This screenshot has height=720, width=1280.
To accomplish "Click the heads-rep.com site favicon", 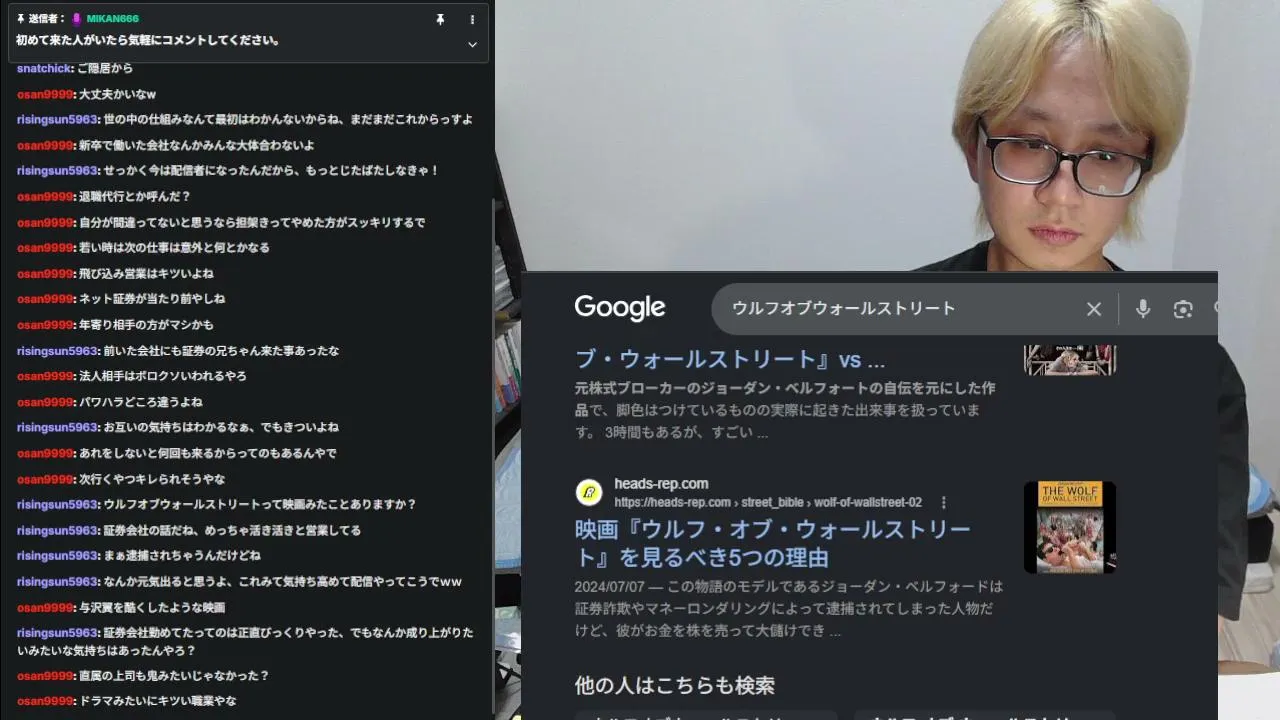I will tap(589, 492).
